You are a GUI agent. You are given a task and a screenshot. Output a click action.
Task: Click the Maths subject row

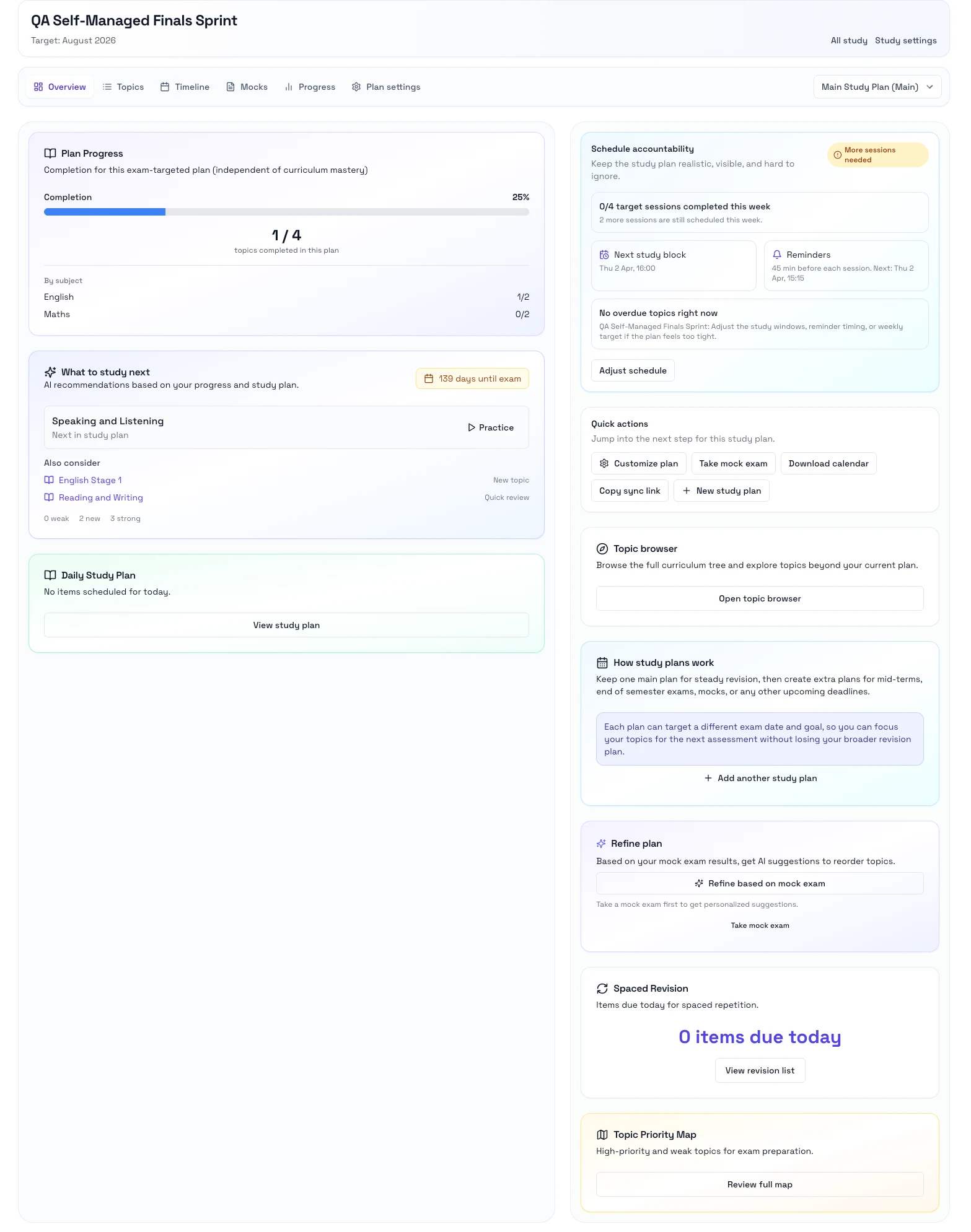point(286,315)
